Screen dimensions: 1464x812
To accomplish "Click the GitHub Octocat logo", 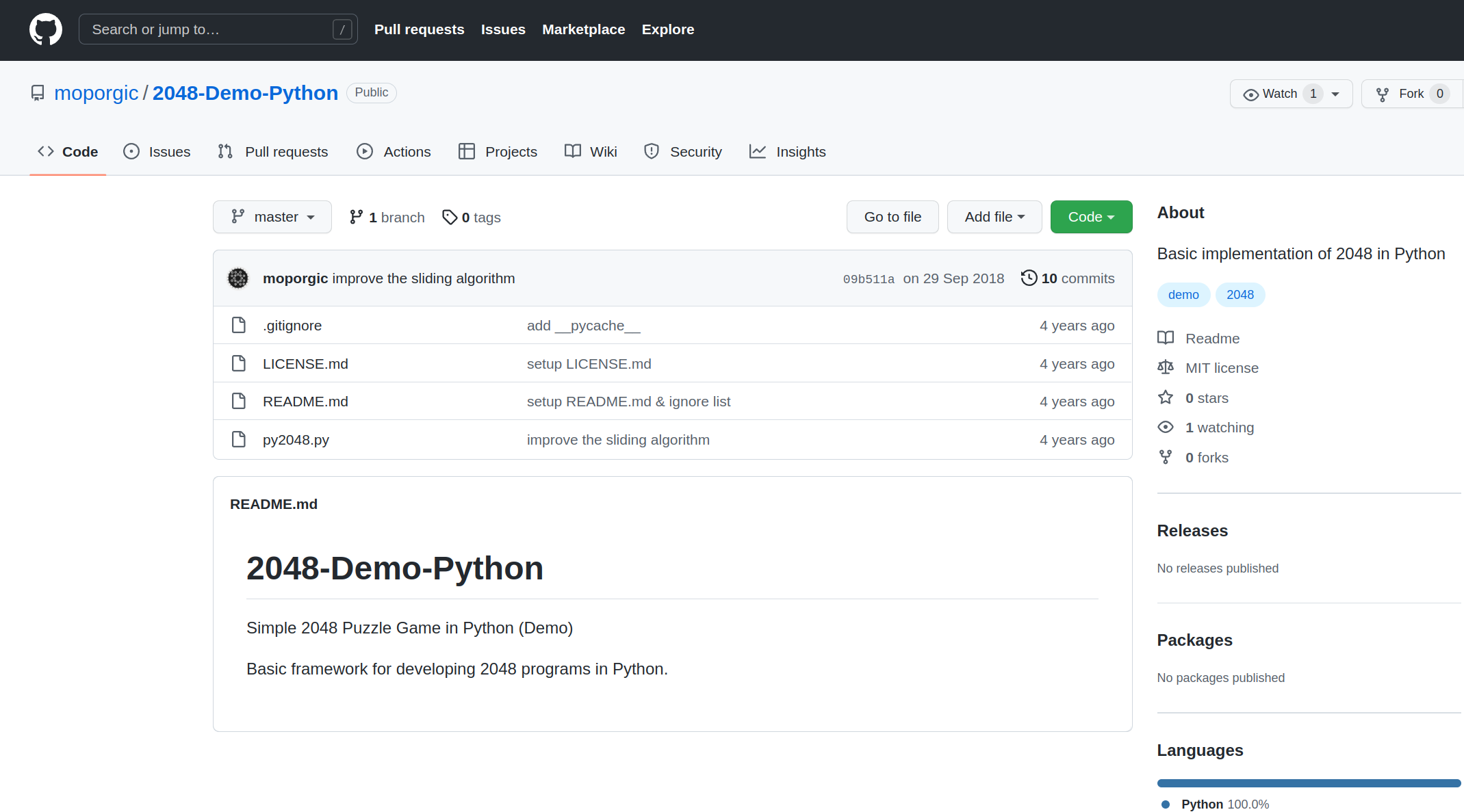I will (46, 29).
